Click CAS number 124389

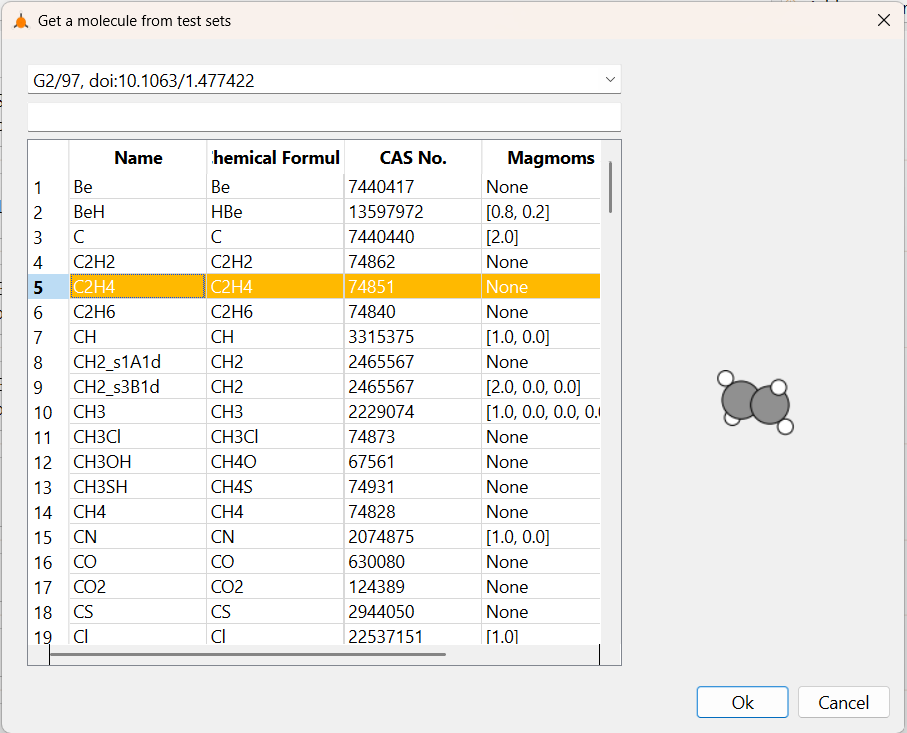click(413, 587)
